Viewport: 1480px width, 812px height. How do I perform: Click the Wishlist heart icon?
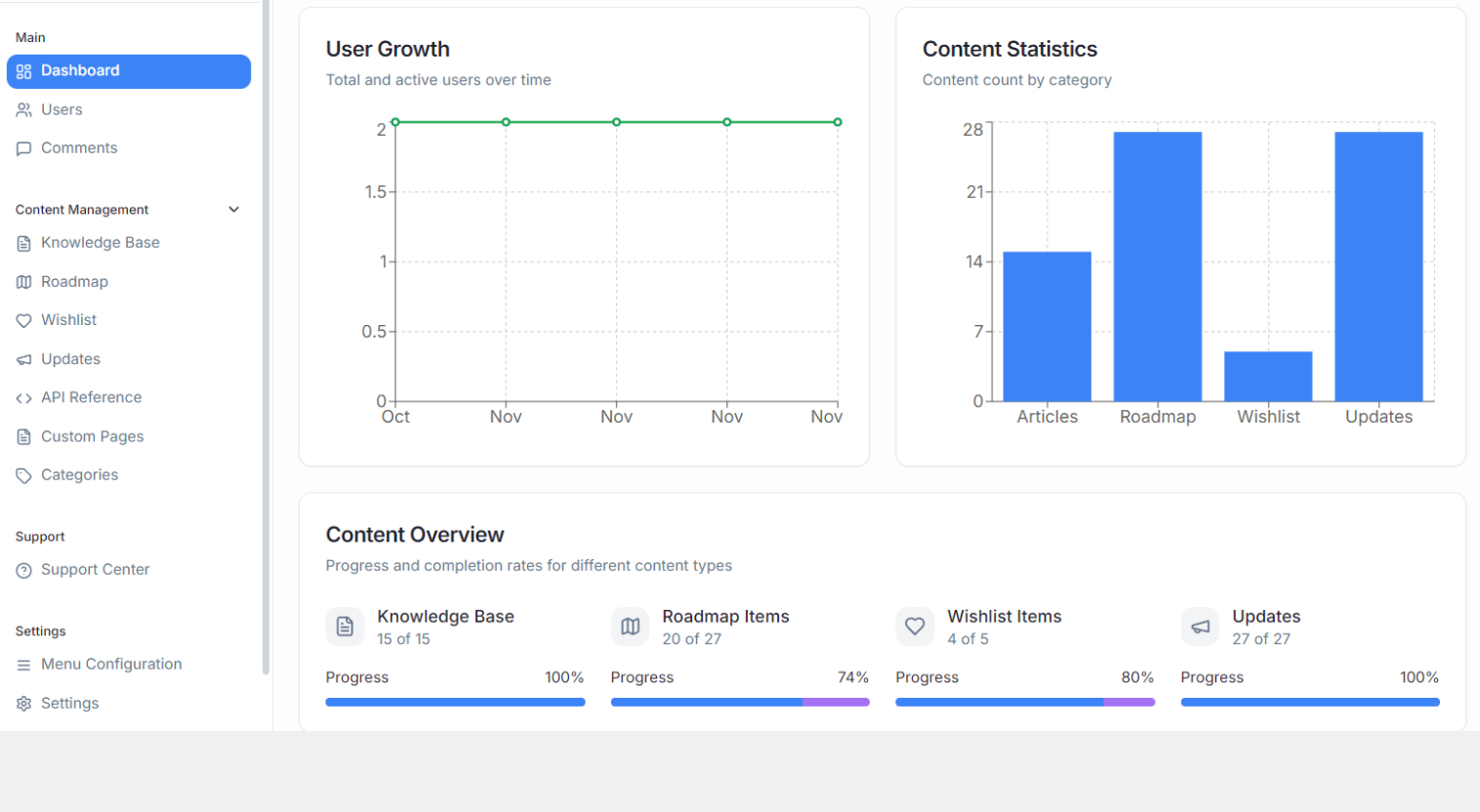point(22,319)
